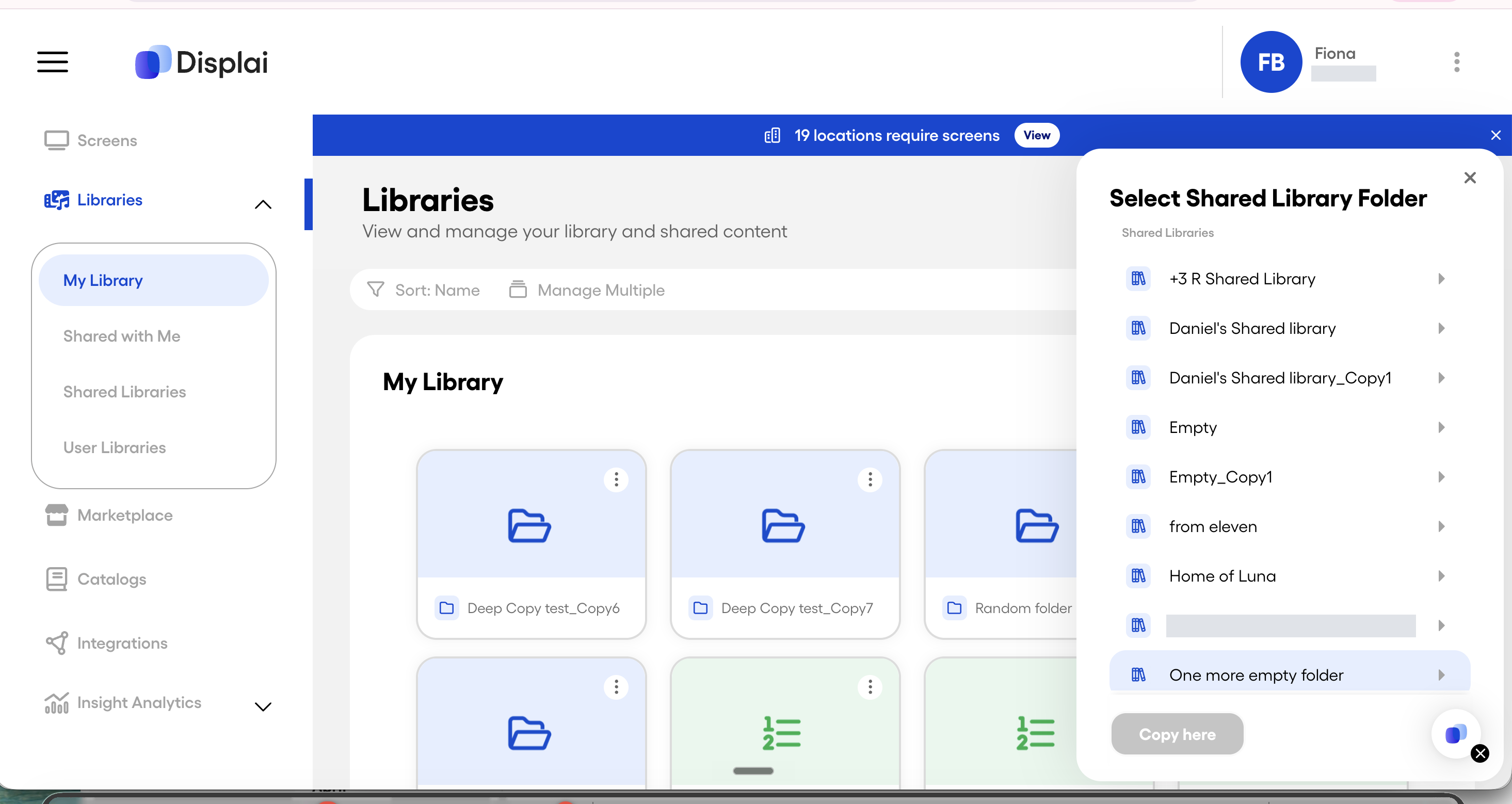The image size is (1512, 804).
Task: Click the Catalogs book icon
Action: (56, 578)
